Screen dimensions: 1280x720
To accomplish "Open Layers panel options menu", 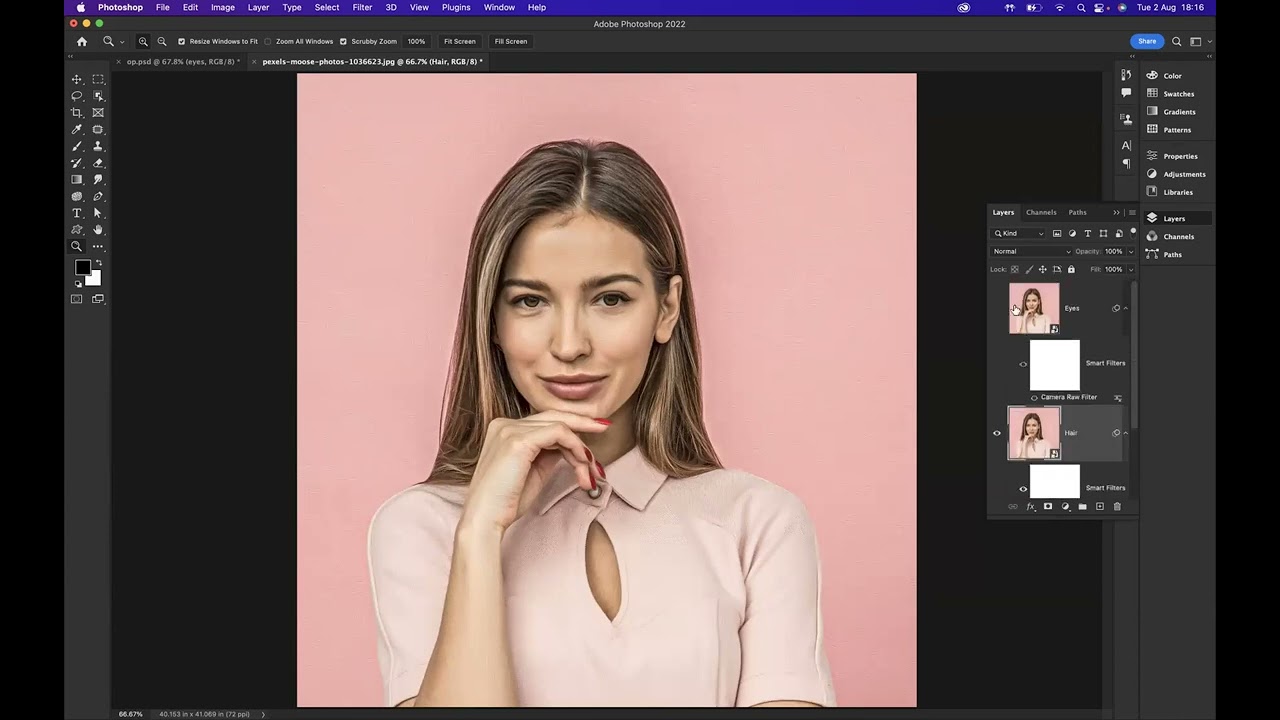I will coord(1131,212).
